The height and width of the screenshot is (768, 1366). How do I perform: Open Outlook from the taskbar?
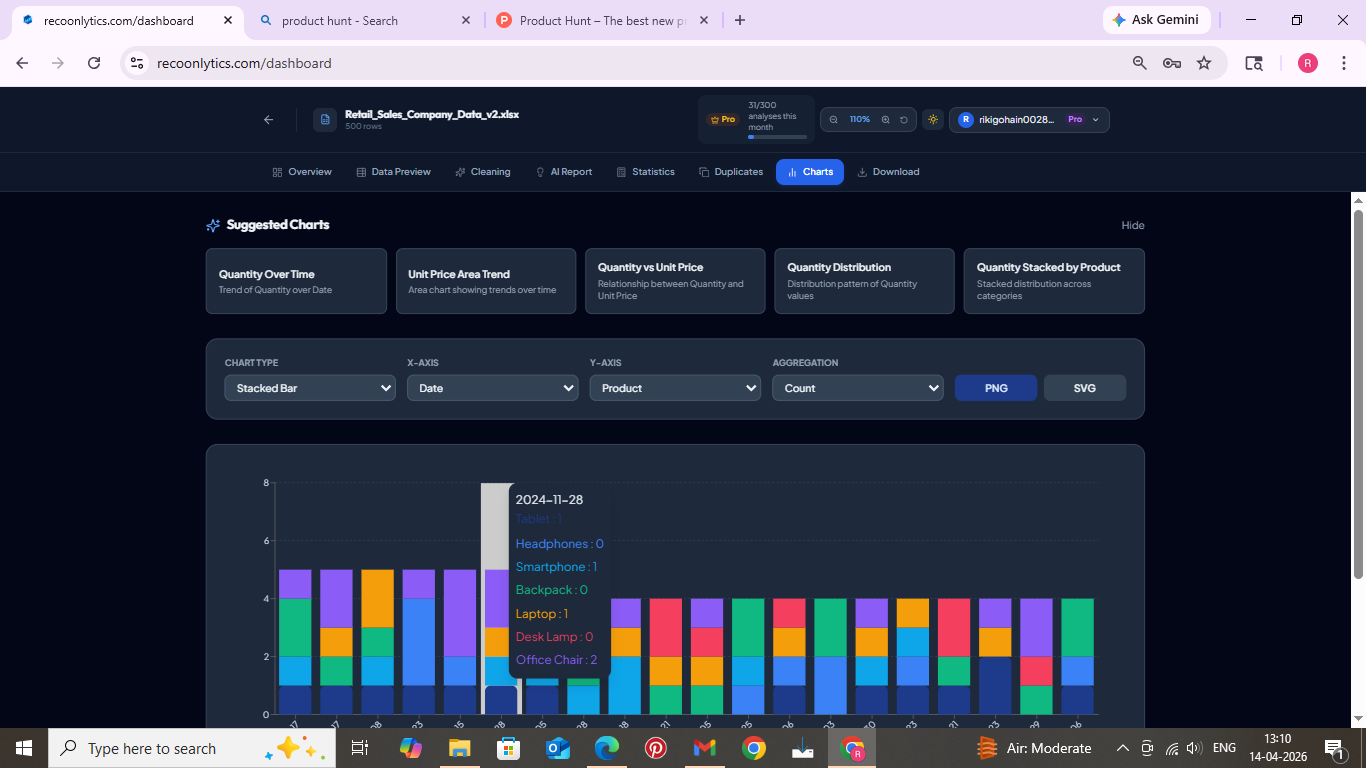[557, 748]
